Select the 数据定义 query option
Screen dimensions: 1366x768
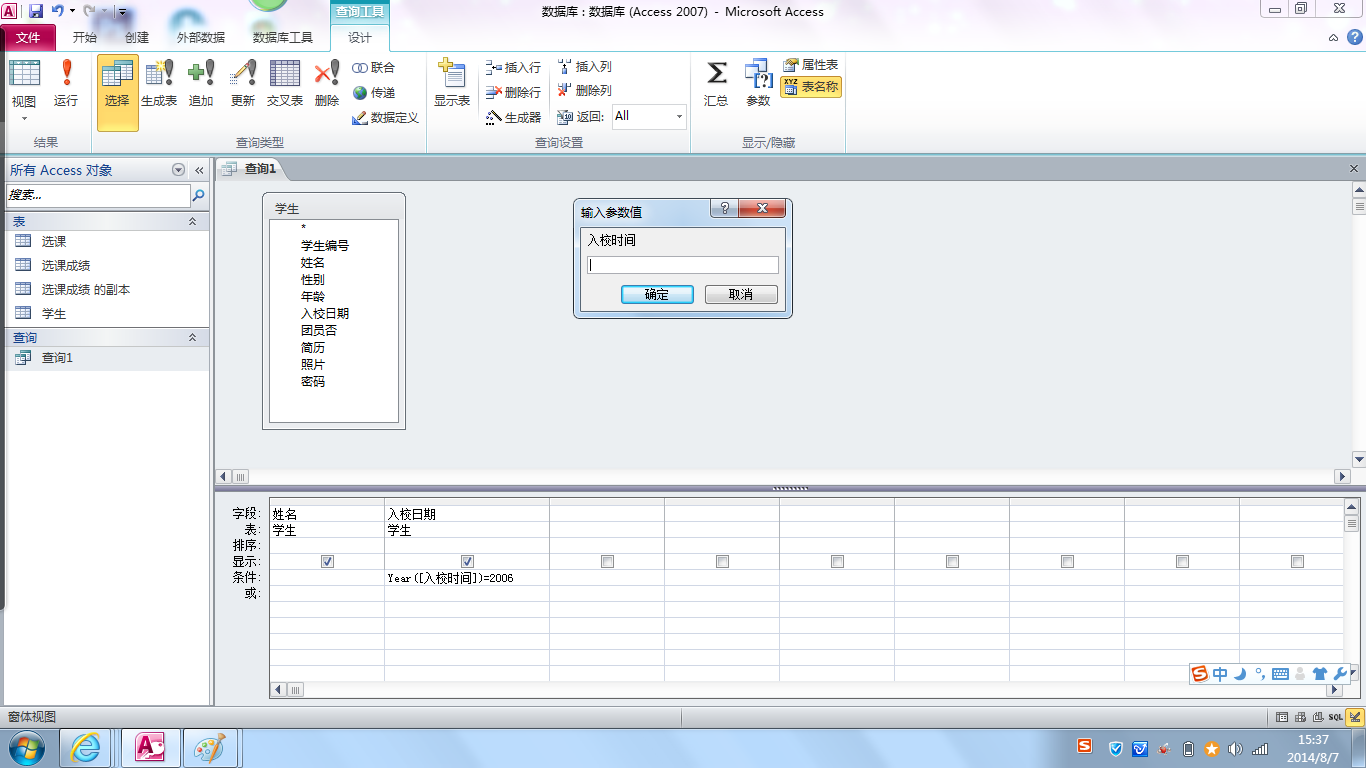click(385, 118)
